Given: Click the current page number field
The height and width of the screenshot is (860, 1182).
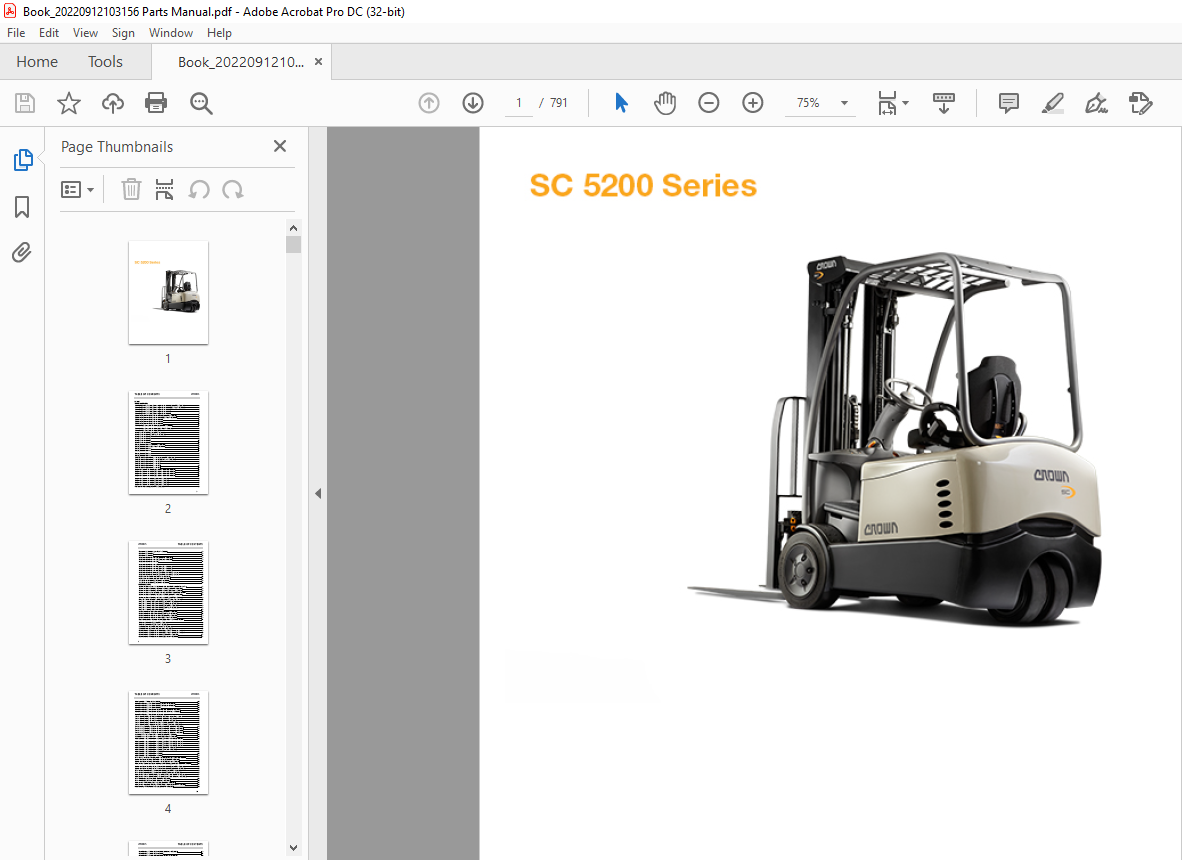Looking at the screenshot, I should 519,103.
